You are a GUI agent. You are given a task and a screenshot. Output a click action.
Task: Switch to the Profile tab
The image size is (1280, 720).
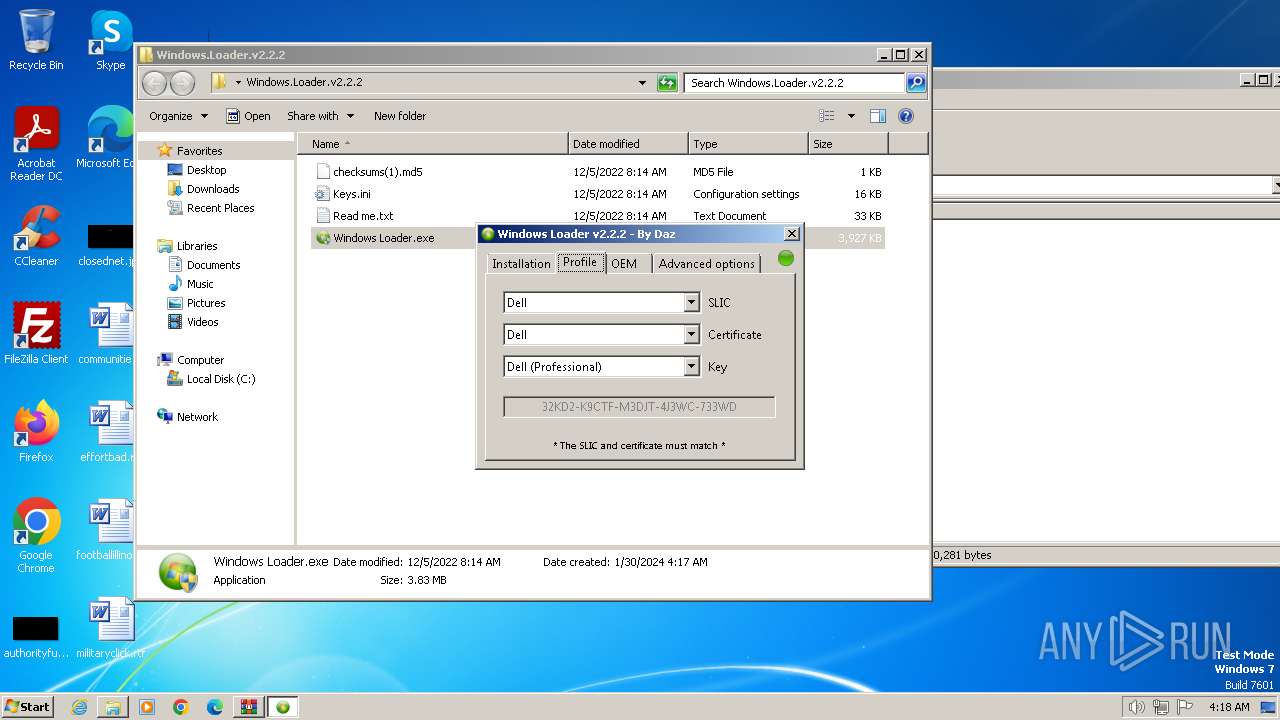580,262
